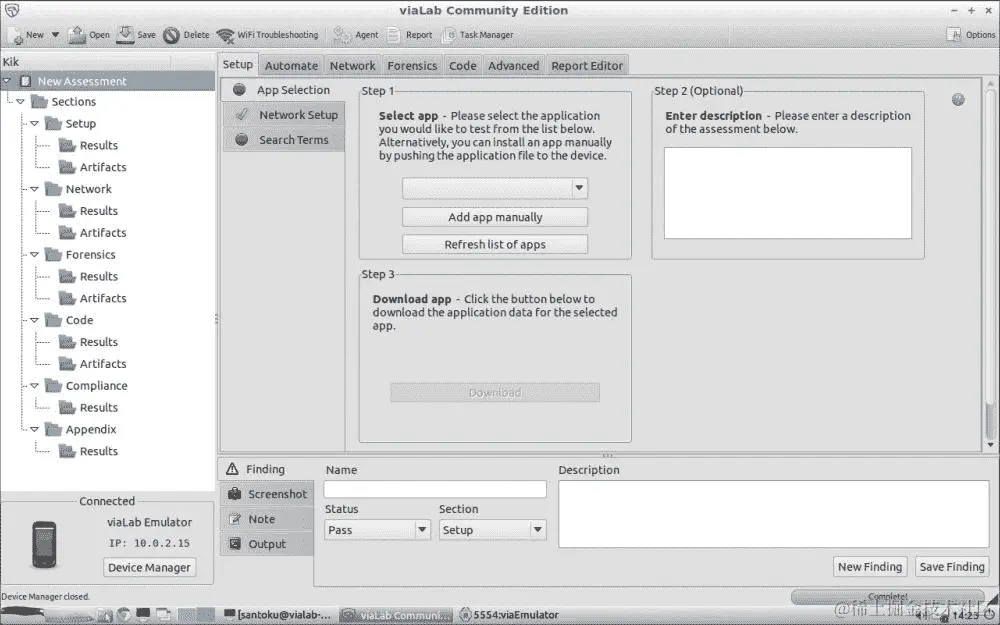Image resolution: width=1000 pixels, height=625 pixels.
Task: Click the Download button in Step 3
Action: [495, 392]
